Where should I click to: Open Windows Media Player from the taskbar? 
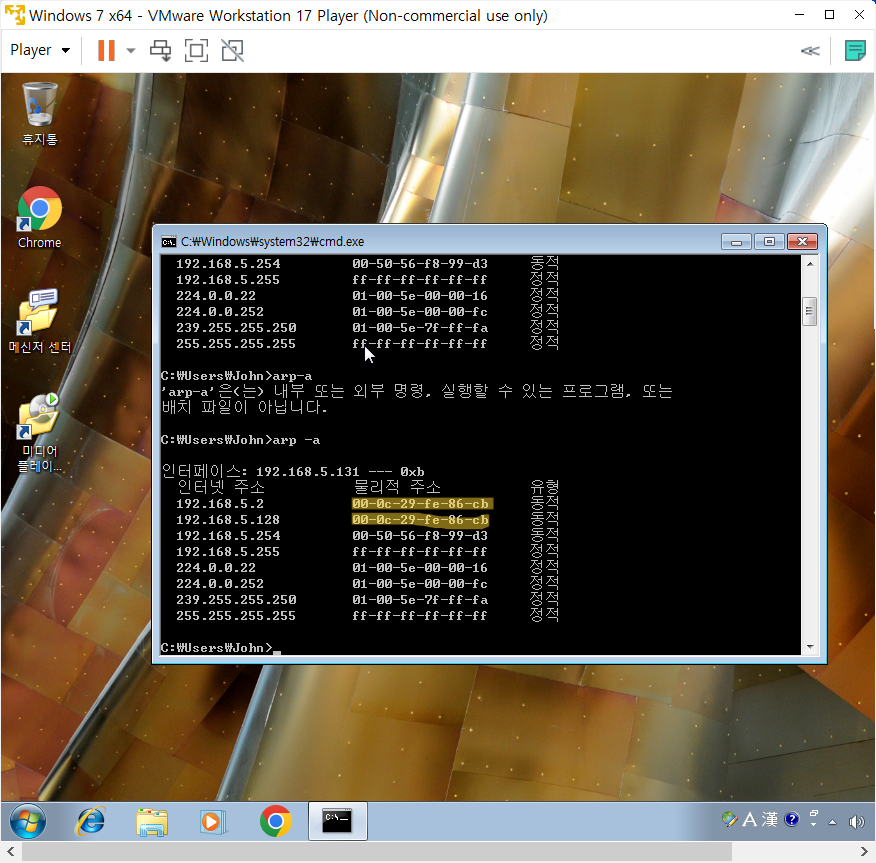(213, 822)
